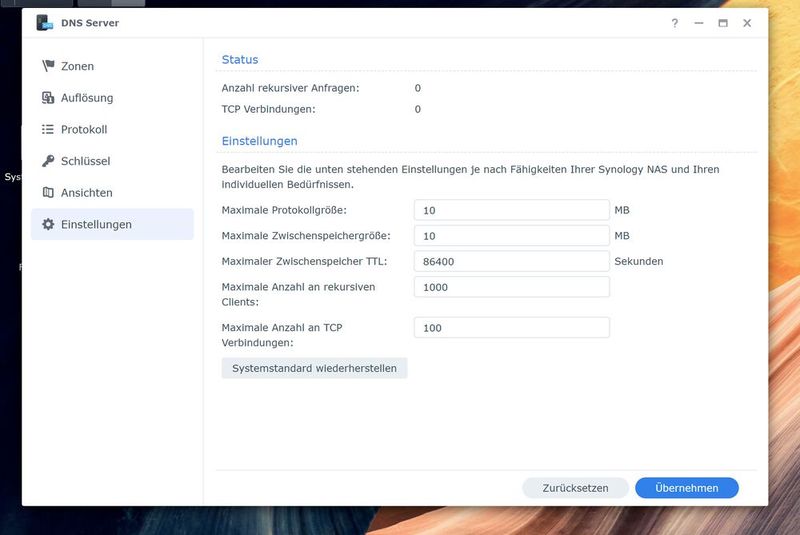Screen dimensions: 800x535
Task: Click the Übernehmen button
Action: pyautogui.click(x=687, y=488)
